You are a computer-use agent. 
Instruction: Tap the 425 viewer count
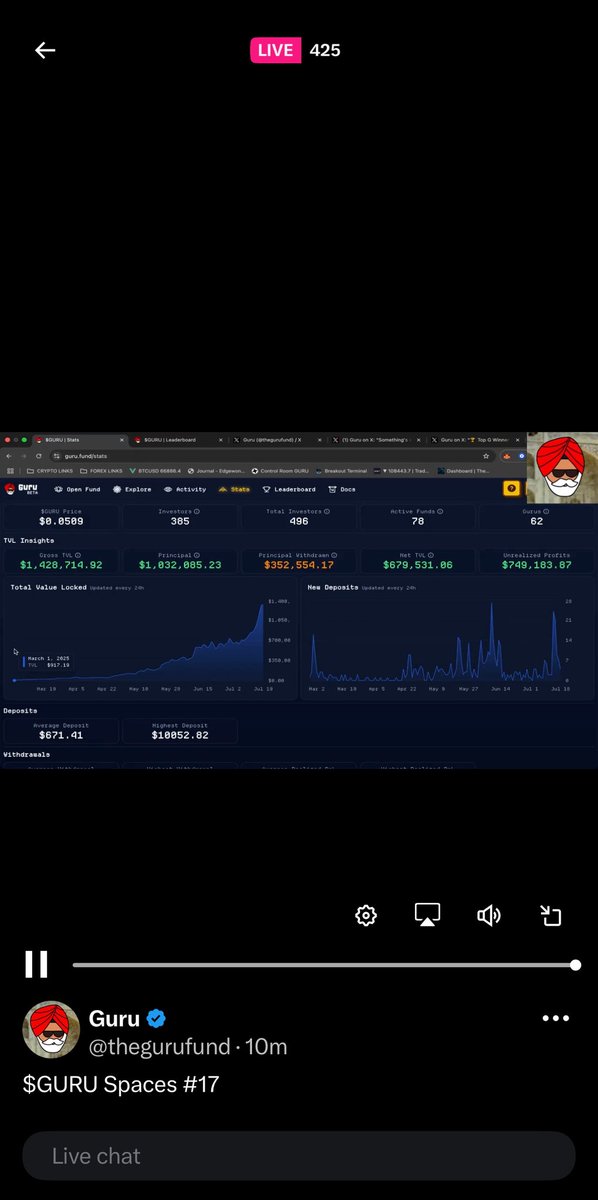325,50
